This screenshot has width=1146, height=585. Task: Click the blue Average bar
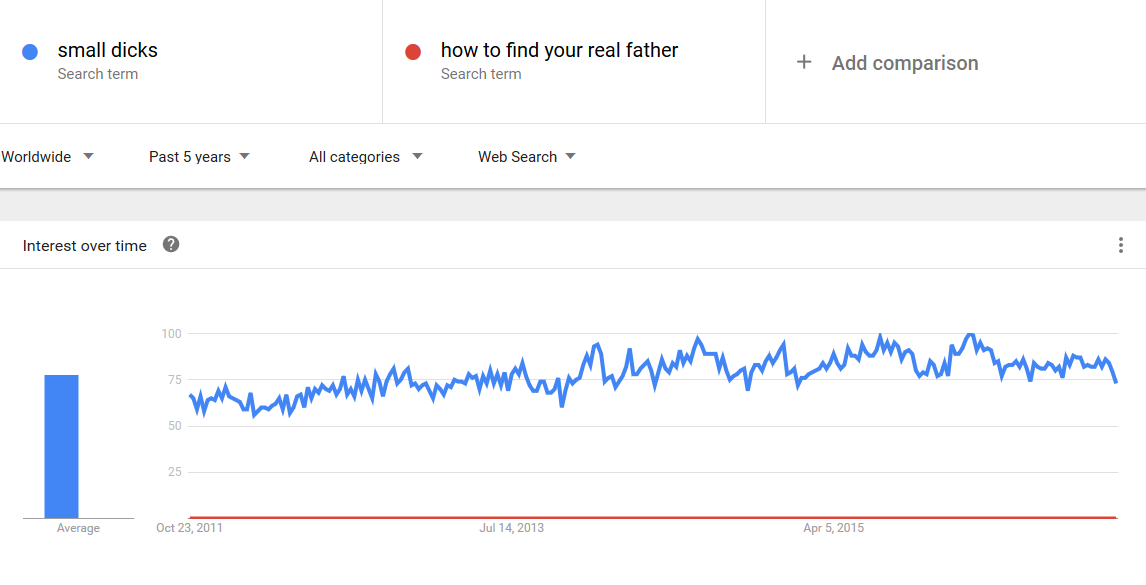coord(61,446)
